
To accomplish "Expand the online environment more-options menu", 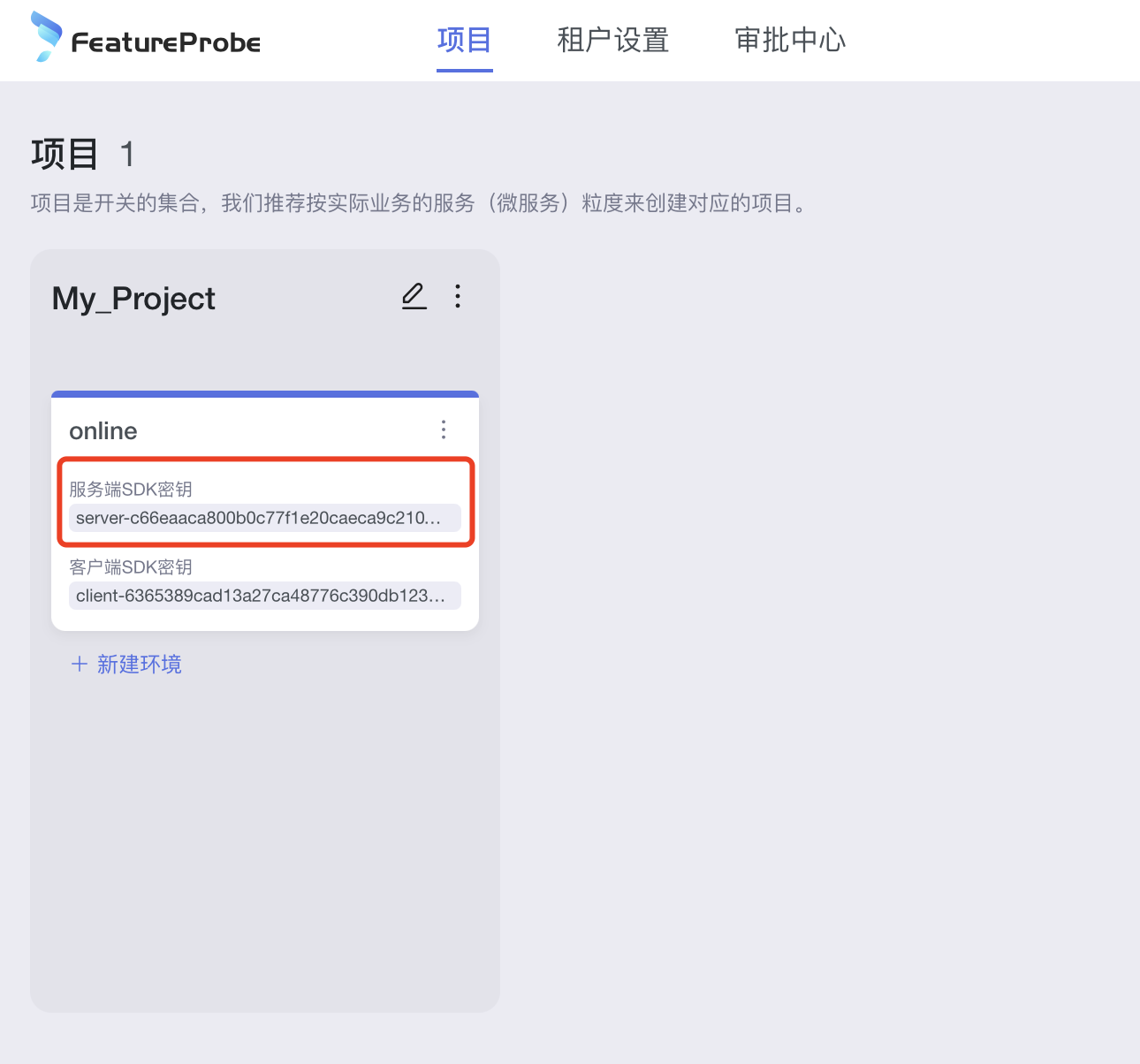I will (444, 430).
